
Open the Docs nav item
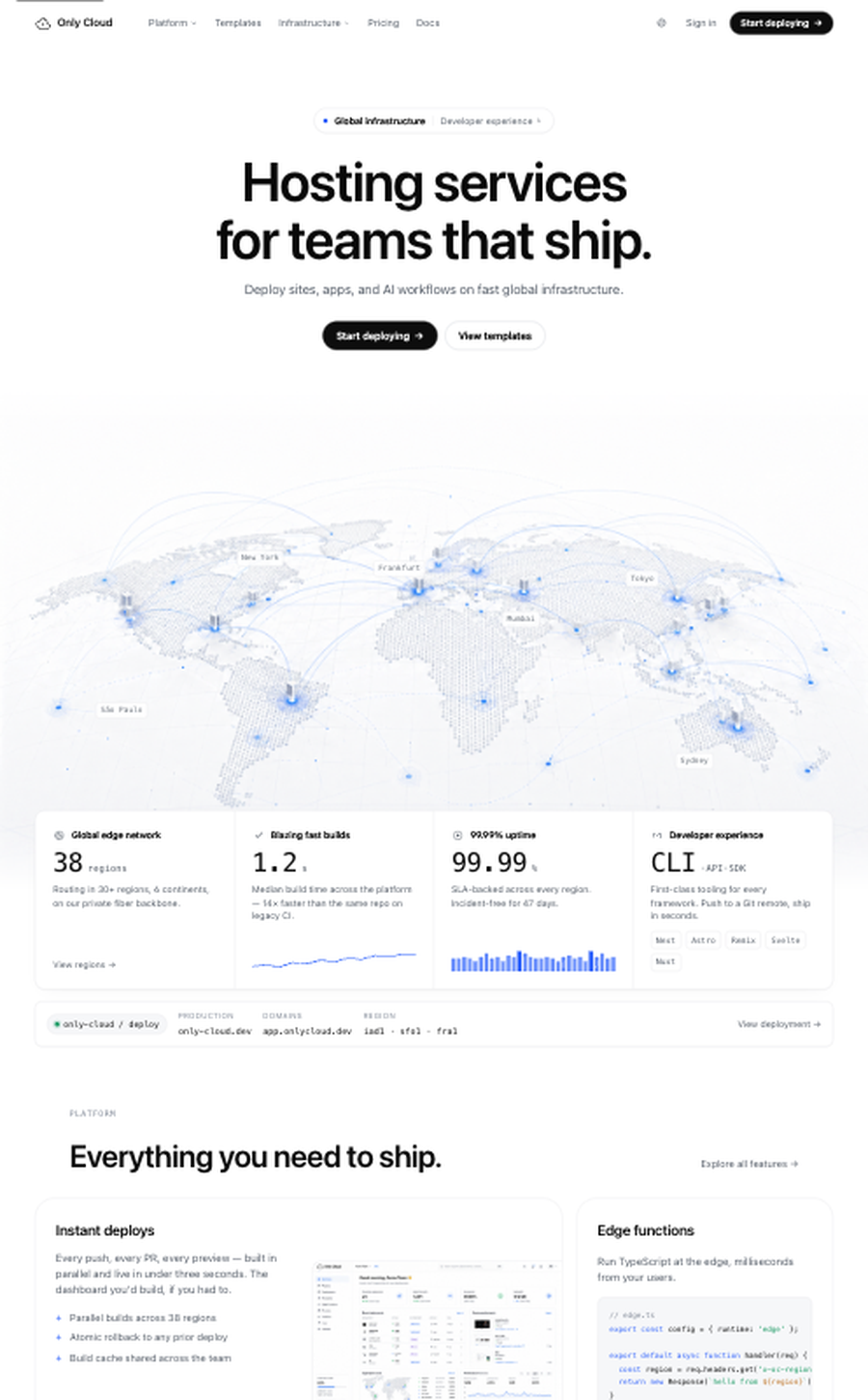click(x=427, y=23)
